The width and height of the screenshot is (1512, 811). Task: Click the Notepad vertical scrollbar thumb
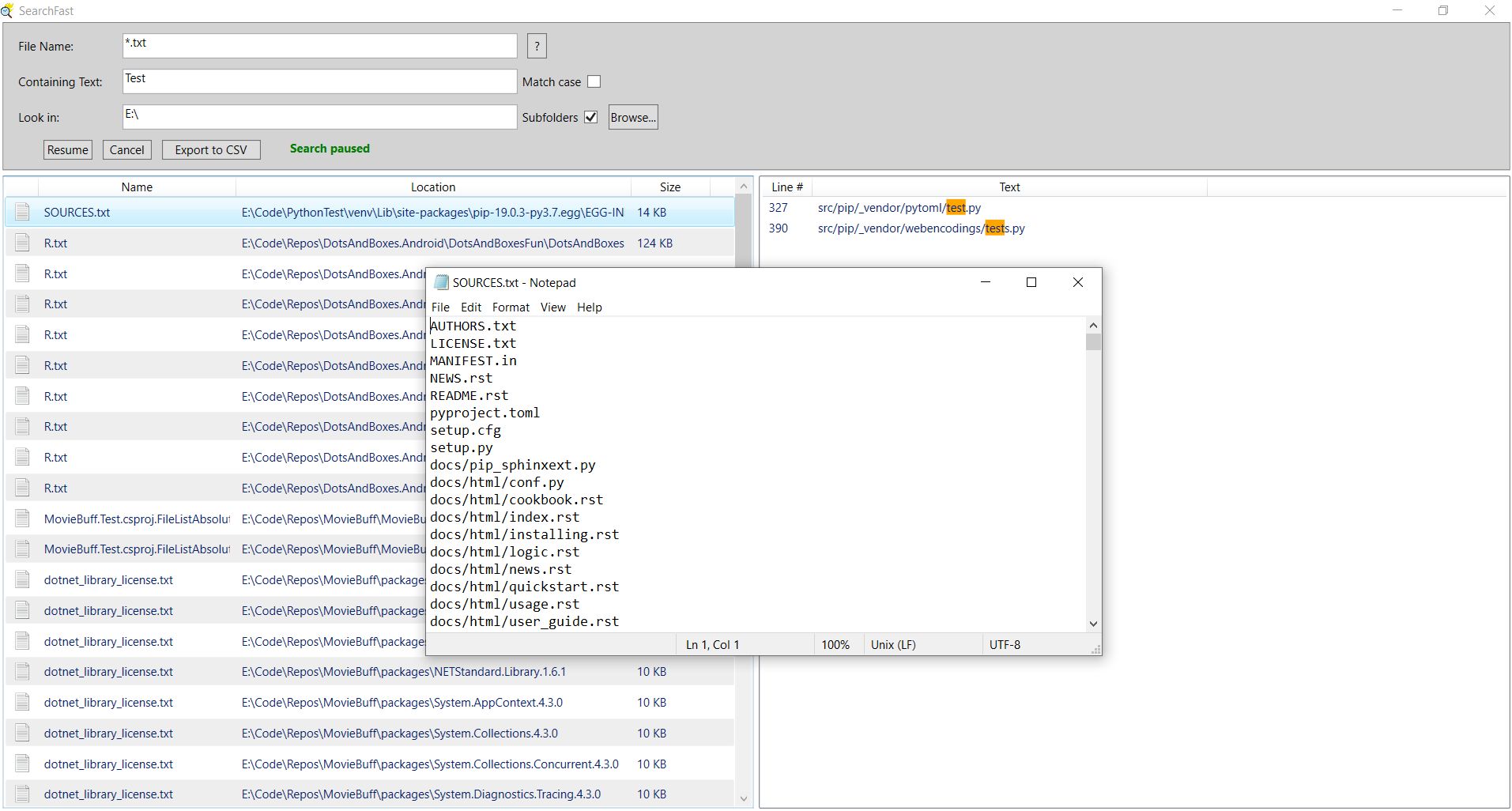tap(1093, 342)
